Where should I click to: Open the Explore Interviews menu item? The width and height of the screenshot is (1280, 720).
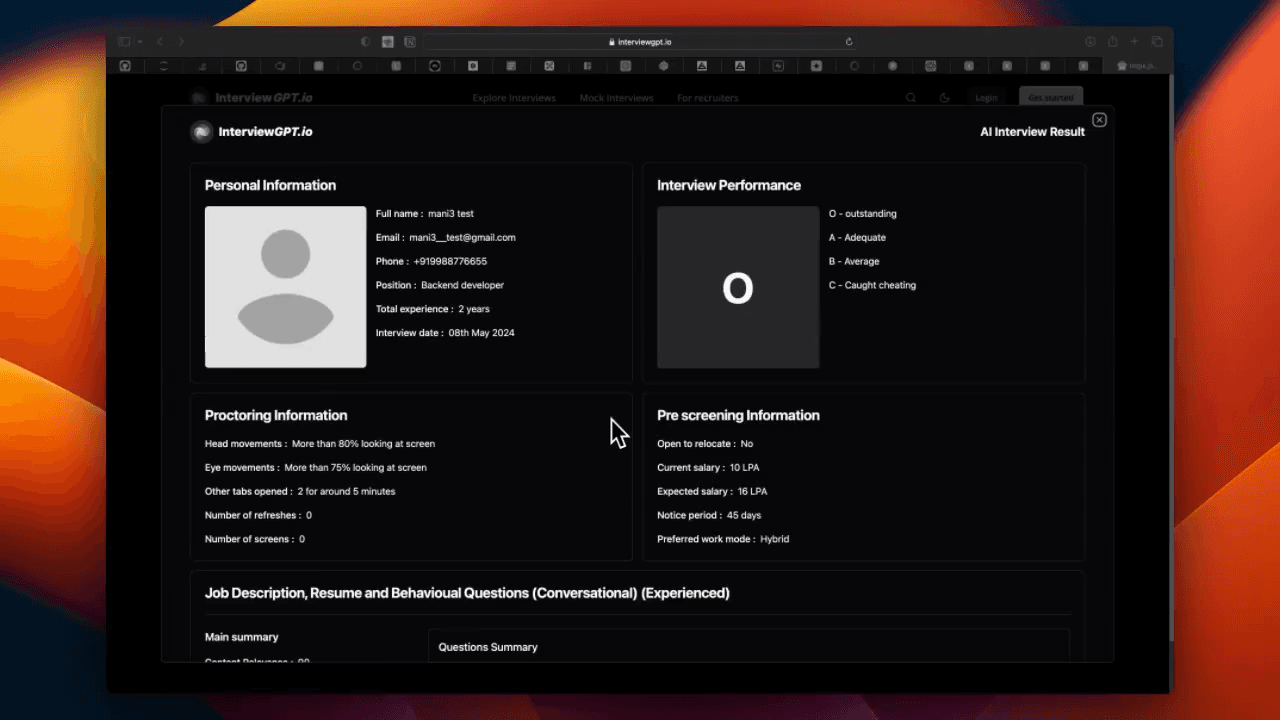(x=513, y=98)
